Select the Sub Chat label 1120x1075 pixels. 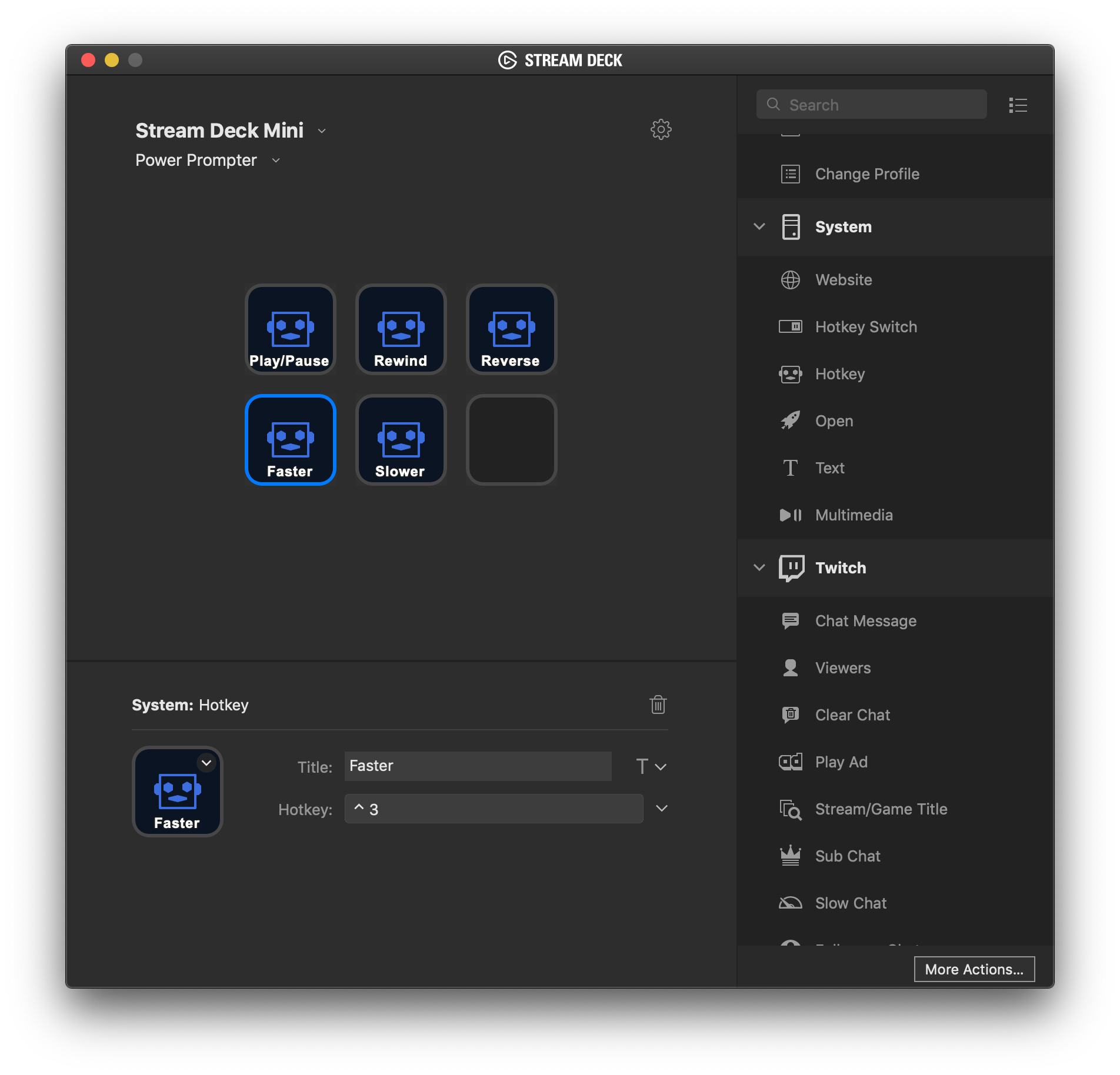tap(848, 856)
